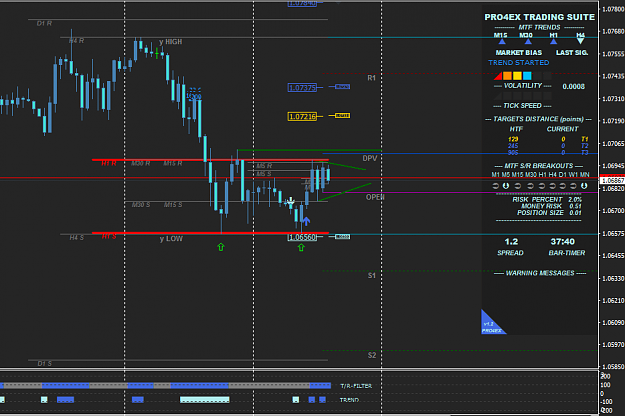This screenshot has height=416, width=625.
Task: Click the H4 white down arrow in MTF Trends
Action: 580,41
